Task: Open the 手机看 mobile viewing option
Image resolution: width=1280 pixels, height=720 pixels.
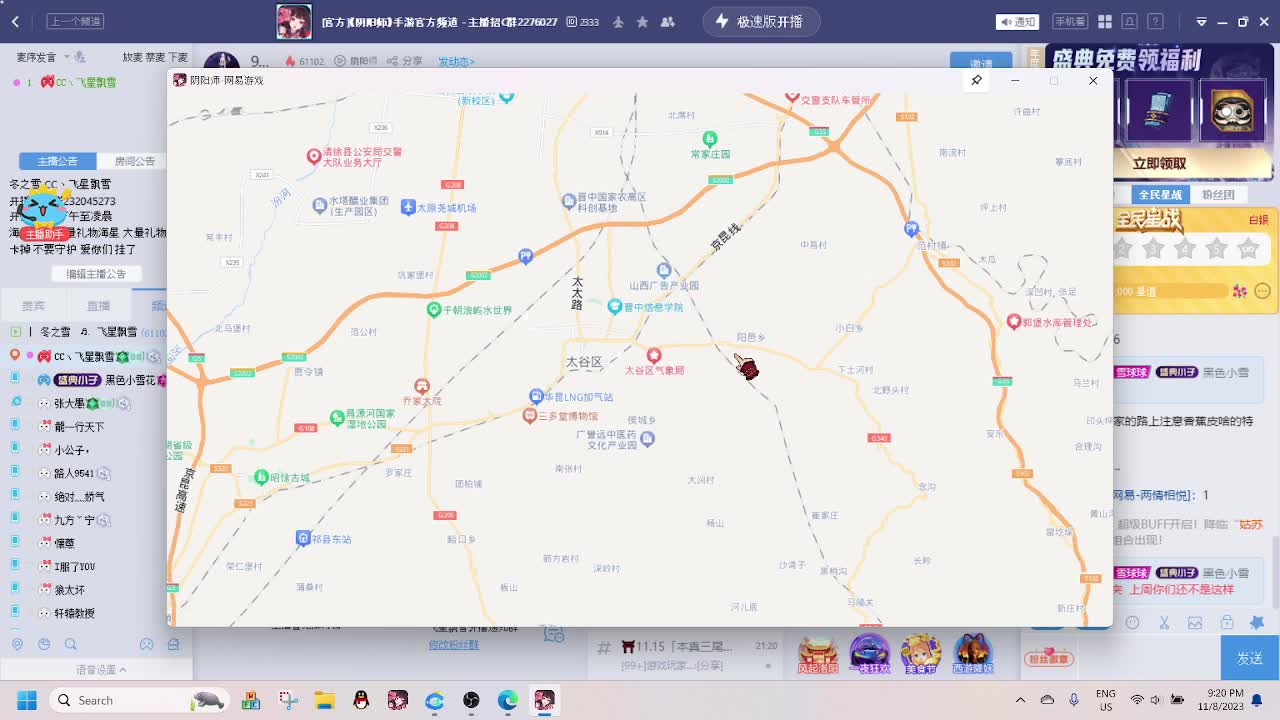Action: click(x=1072, y=21)
